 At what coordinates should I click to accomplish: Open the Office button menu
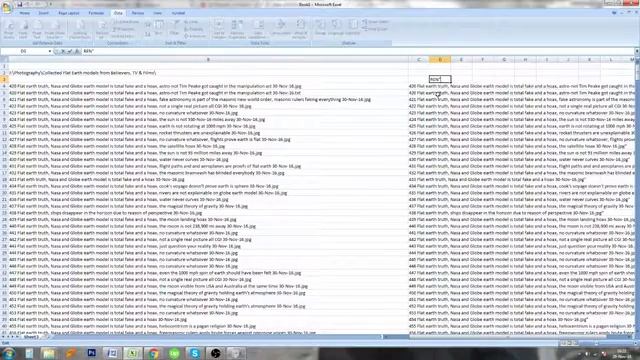pyautogui.click(x=7, y=7)
